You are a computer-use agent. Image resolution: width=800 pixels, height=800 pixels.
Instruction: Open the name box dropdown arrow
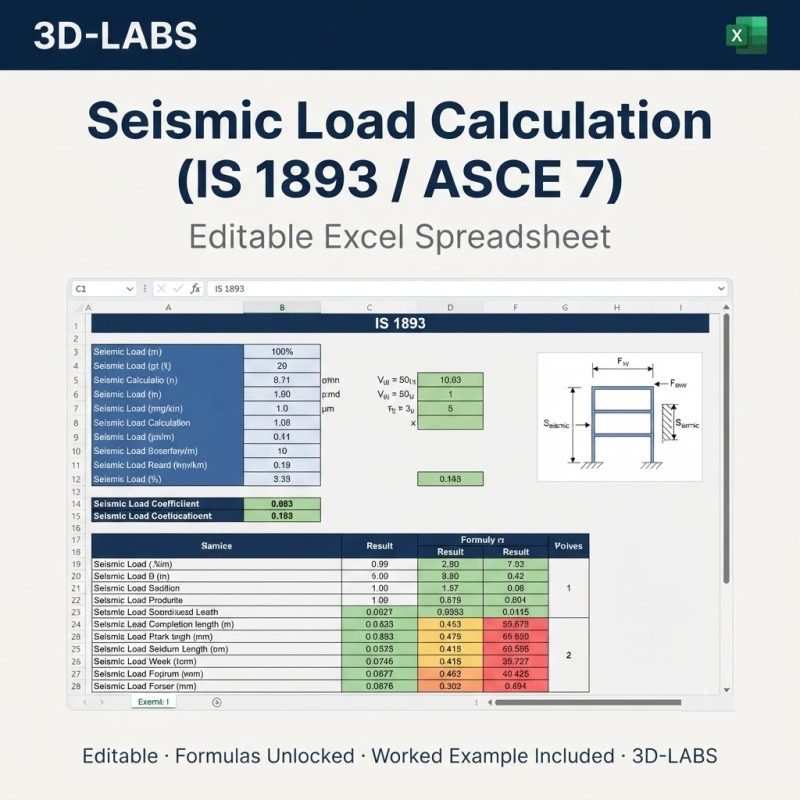pyautogui.click(x=130, y=289)
